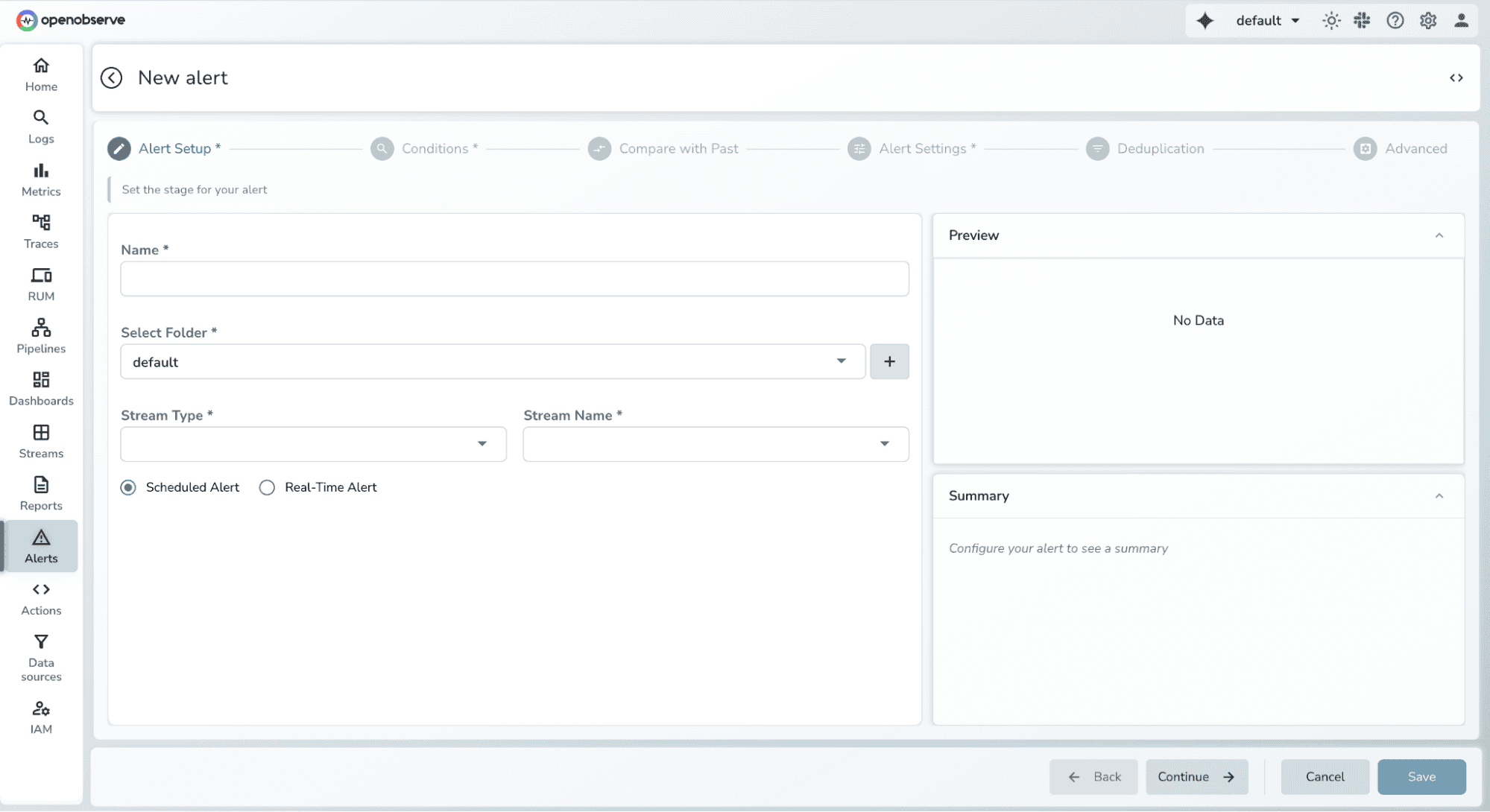The width and height of the screenshot is (1490, 812).
Task: Open the Logs section
Action: point(41,127)
